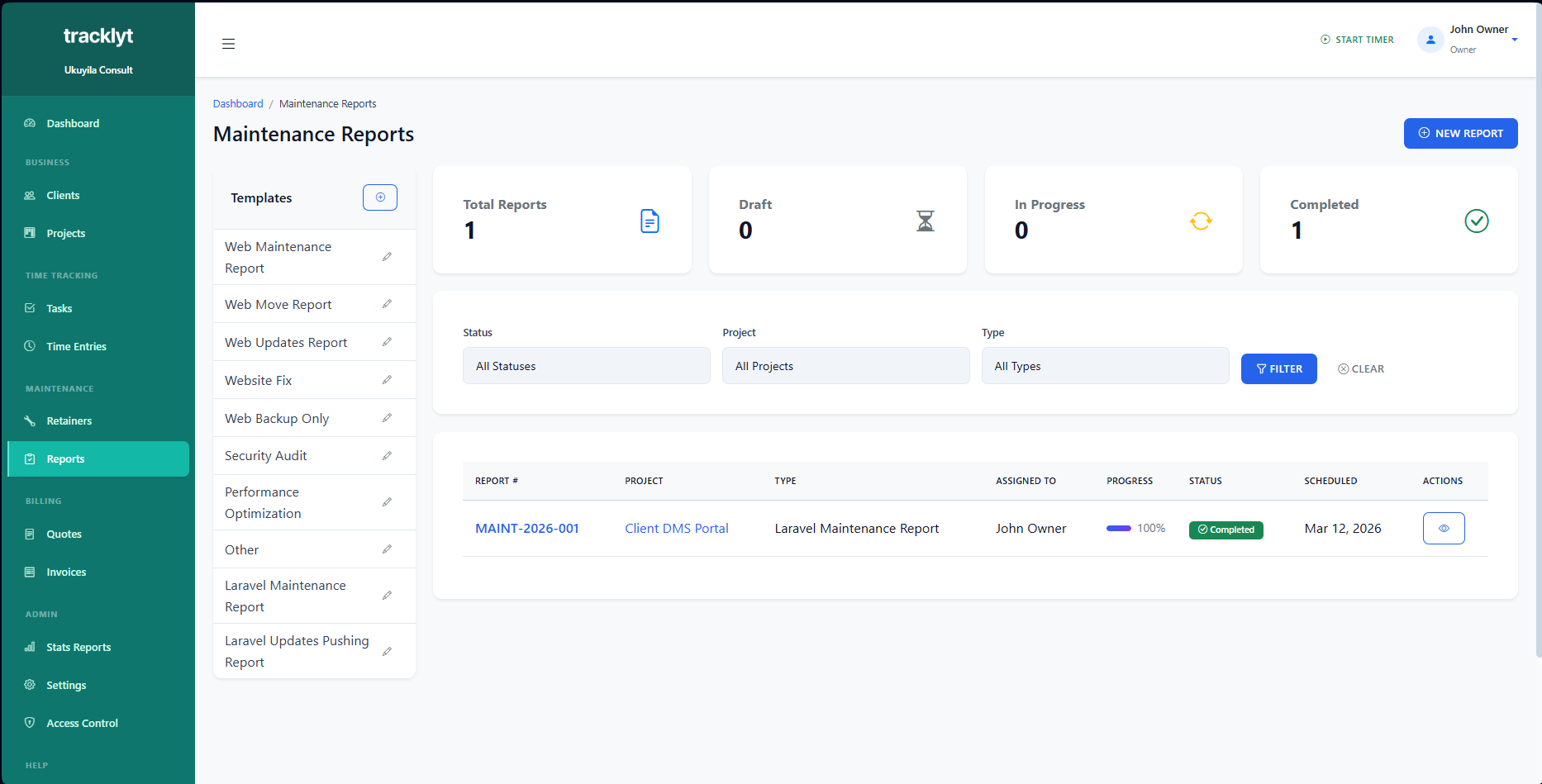Screen dimensions: 1542x784
Task: Open the Project filter dropdown
Action: coord(845,366)
